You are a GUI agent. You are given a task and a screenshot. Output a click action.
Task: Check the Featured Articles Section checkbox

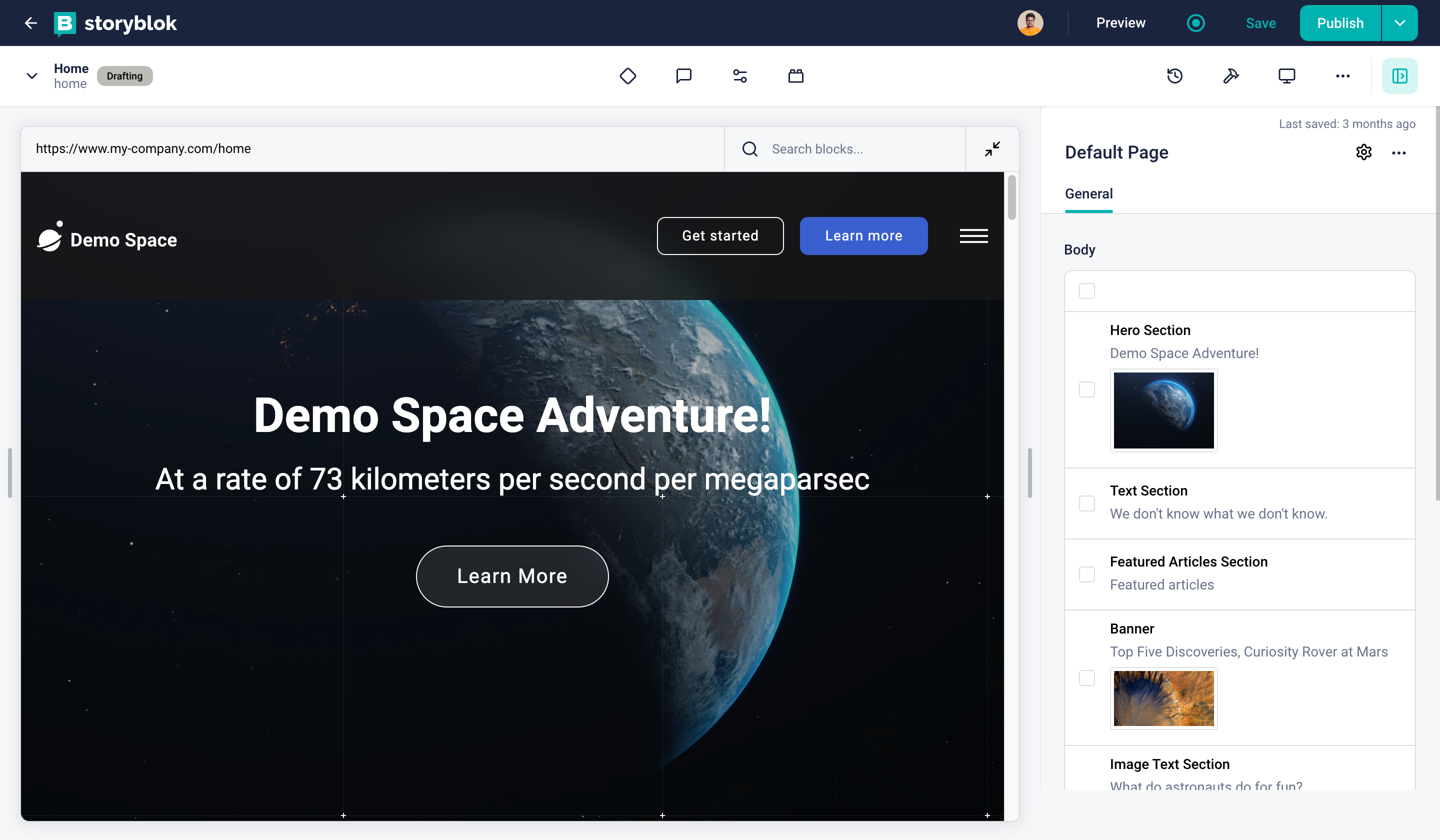pos(1086,574)
